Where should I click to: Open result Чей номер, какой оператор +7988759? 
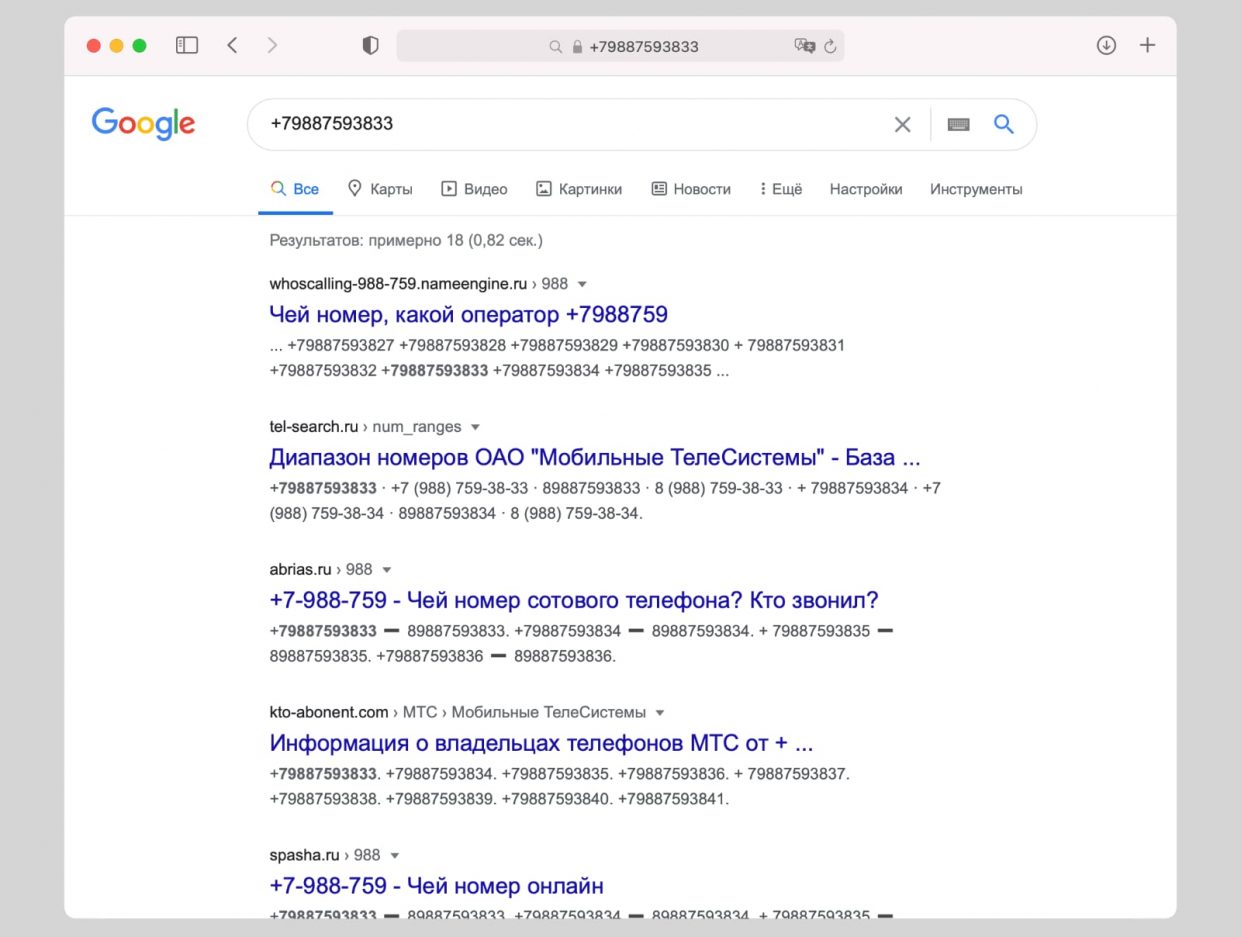tap(468, 315)
